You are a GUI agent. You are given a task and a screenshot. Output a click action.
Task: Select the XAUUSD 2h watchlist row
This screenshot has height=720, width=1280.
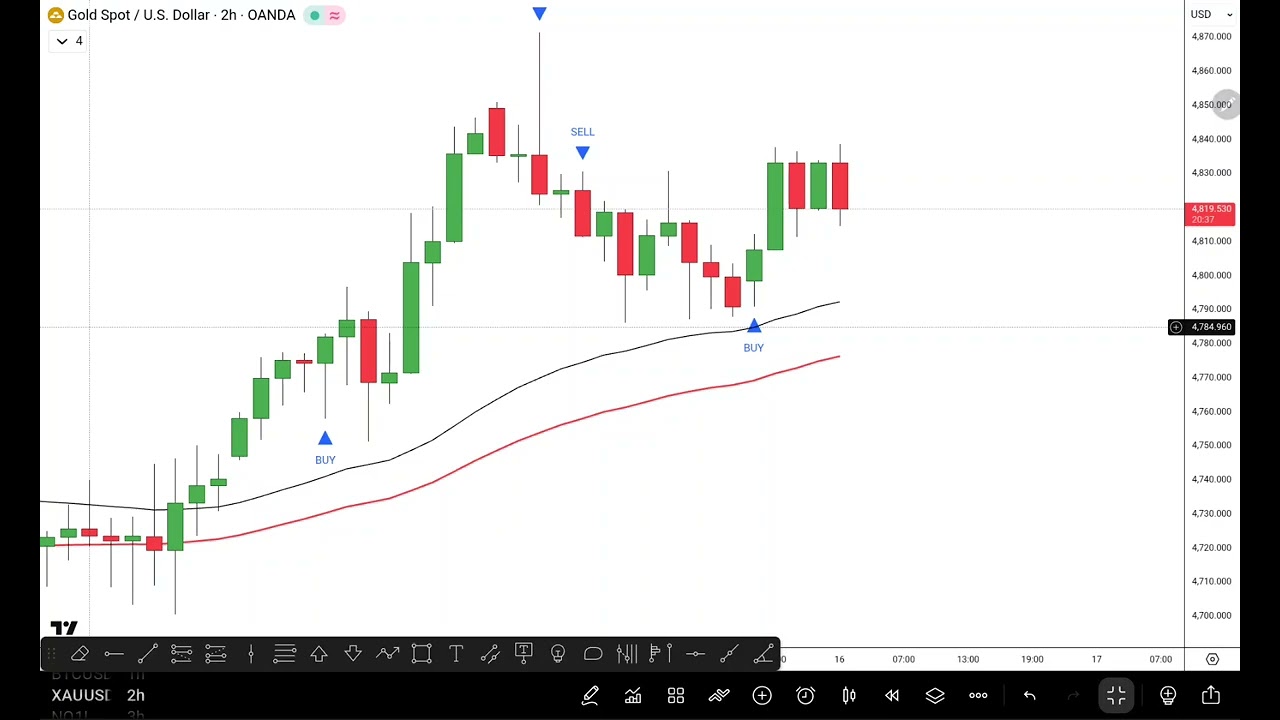[99, 695]
